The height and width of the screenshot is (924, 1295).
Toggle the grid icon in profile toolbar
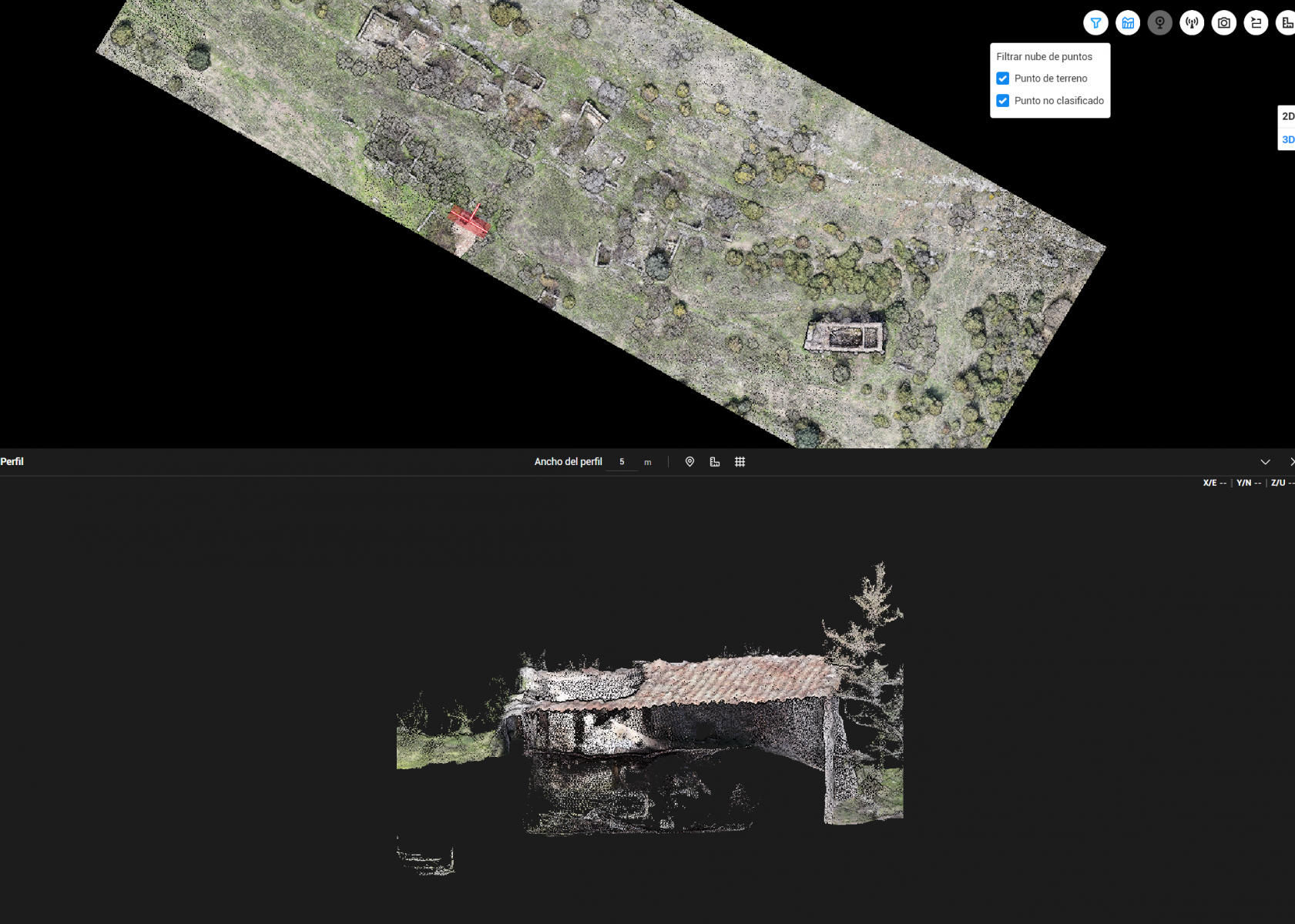[740, 462]
